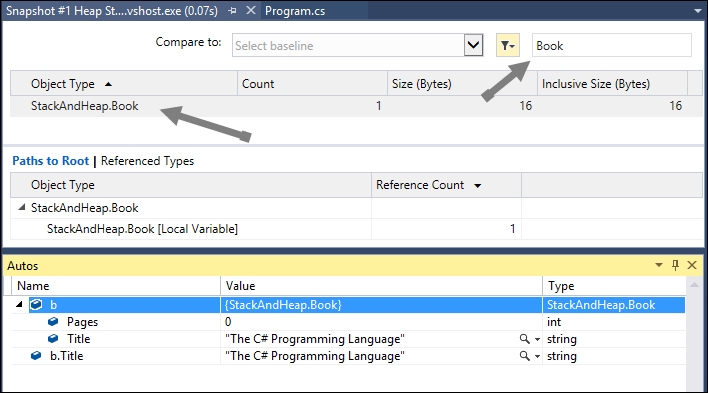This screenshot has height=393, width=708.
Task: Auto-hide Autos panel with pin icon
Action: coord(675,265)
